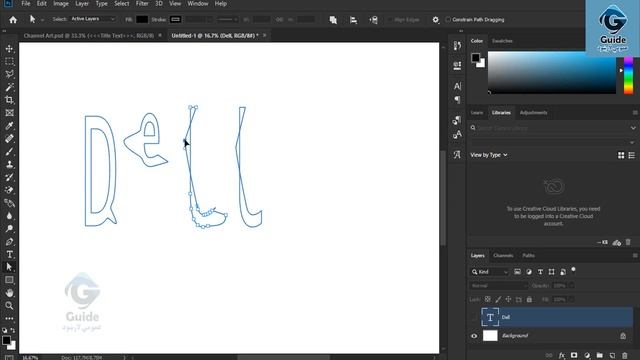Create a new layer
The width and height of the screenshot is (640, 360).
[612, 356]
